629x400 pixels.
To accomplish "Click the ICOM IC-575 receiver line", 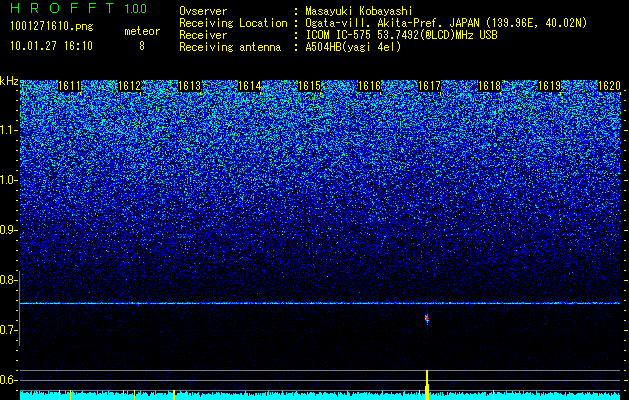I will (x=402, y=35).
